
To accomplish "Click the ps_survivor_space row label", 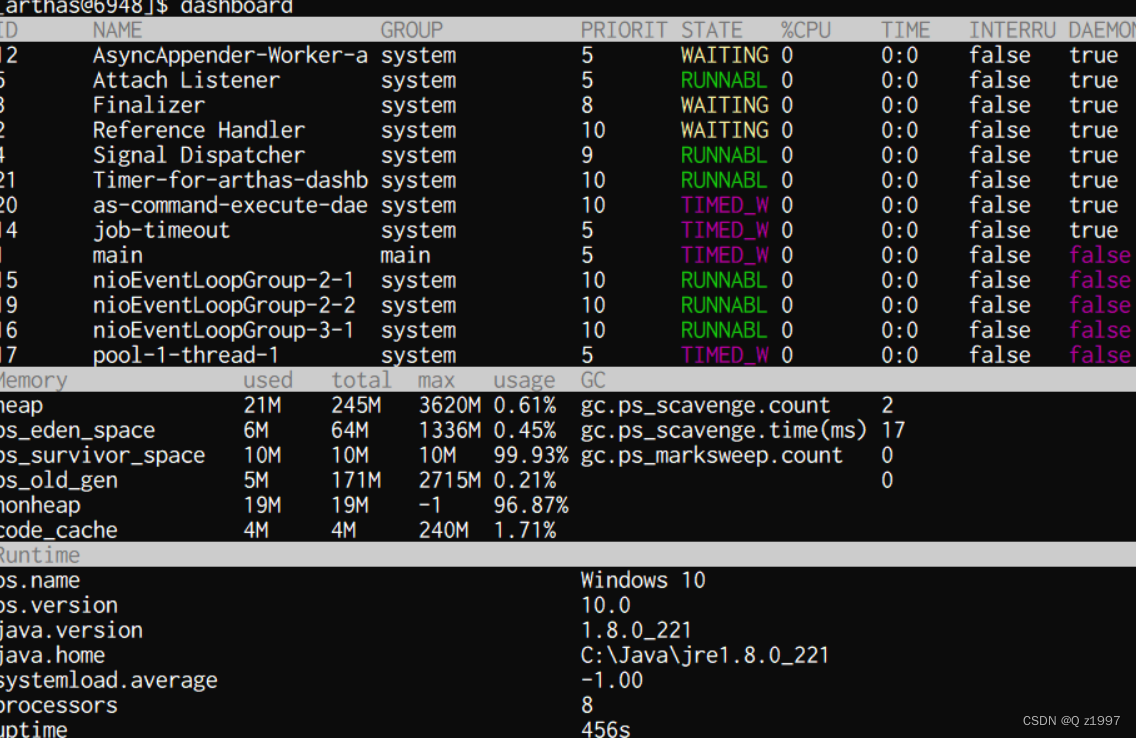I will pos(102,456).
